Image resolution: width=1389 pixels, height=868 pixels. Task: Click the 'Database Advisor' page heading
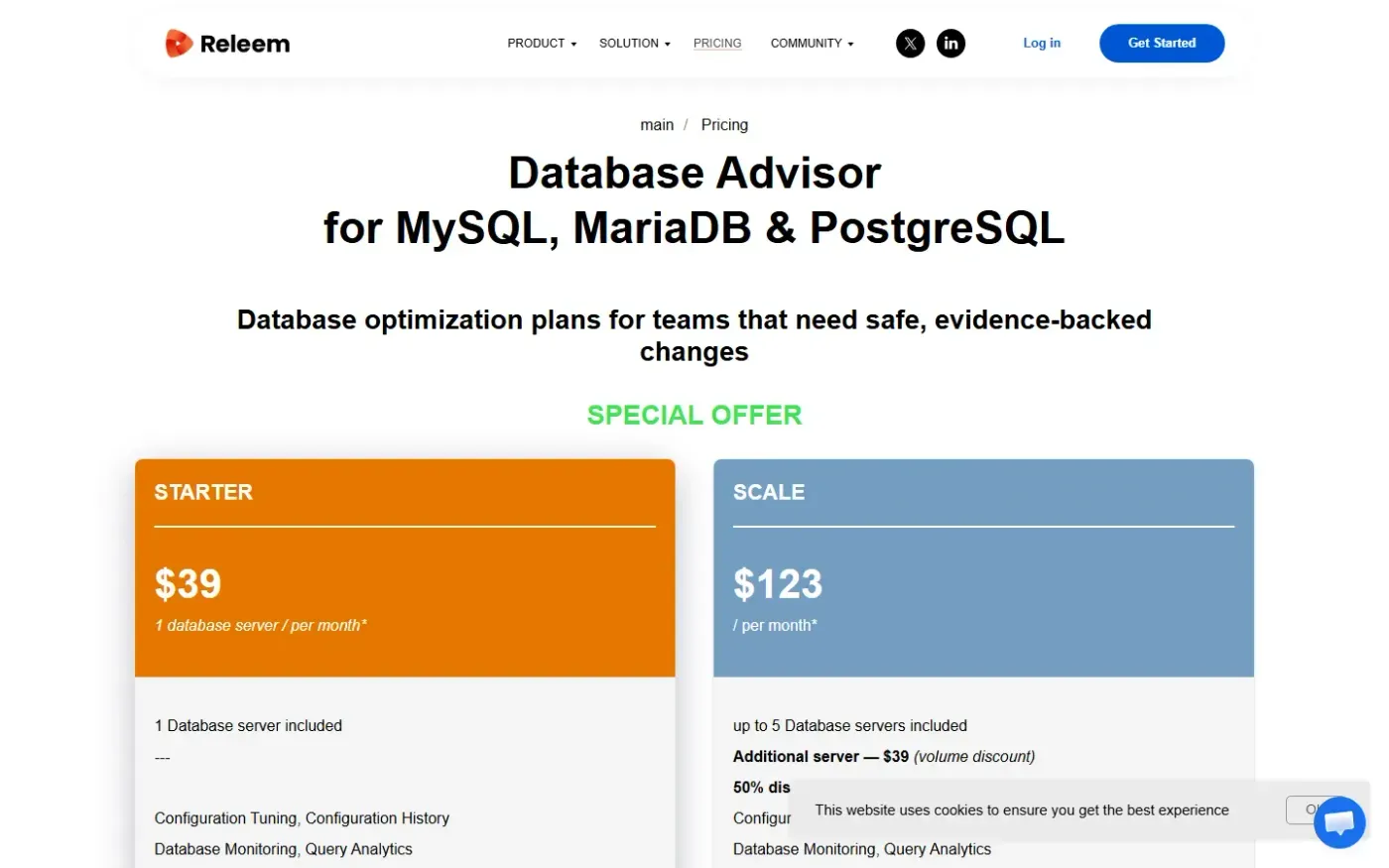694,173
